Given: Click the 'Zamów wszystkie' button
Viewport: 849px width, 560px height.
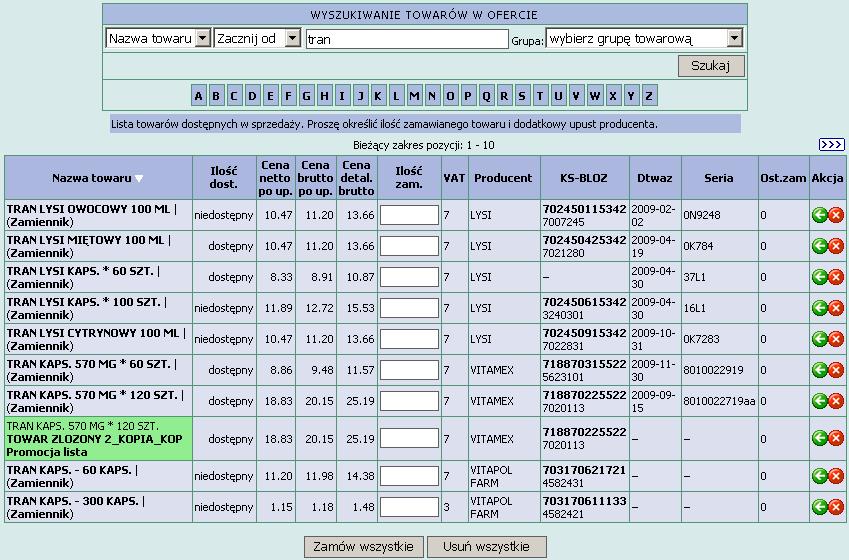Looking at the screenshot, I should pos(363,547).
